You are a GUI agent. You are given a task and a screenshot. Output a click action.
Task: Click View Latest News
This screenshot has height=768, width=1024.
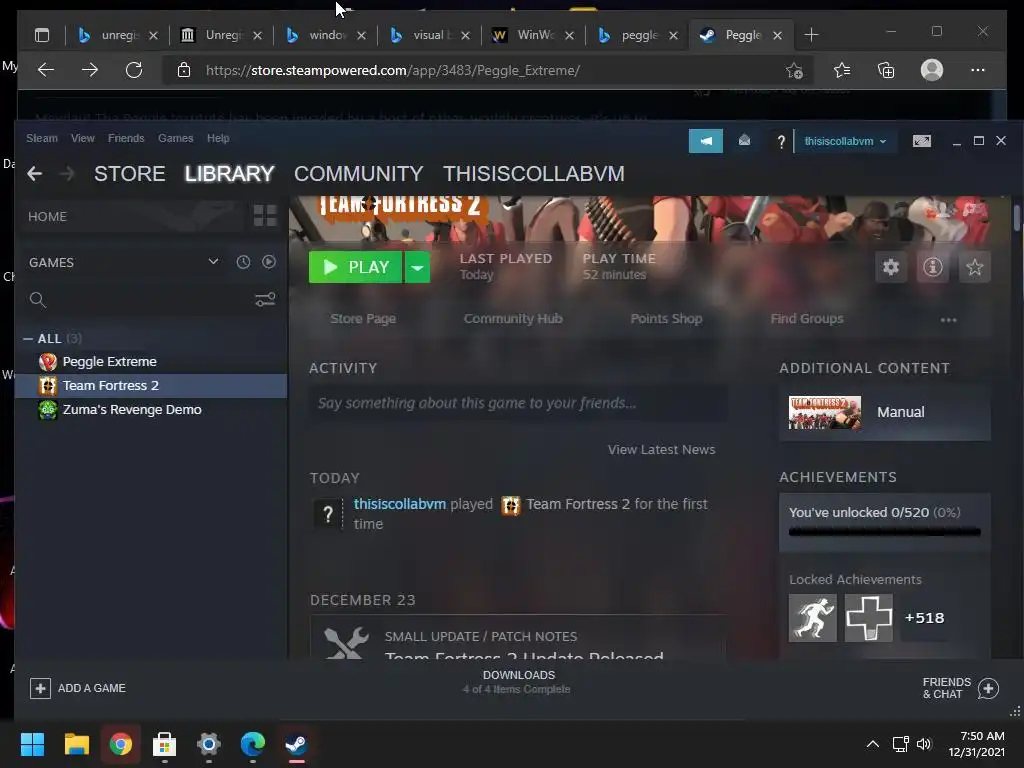pos(662,450)
